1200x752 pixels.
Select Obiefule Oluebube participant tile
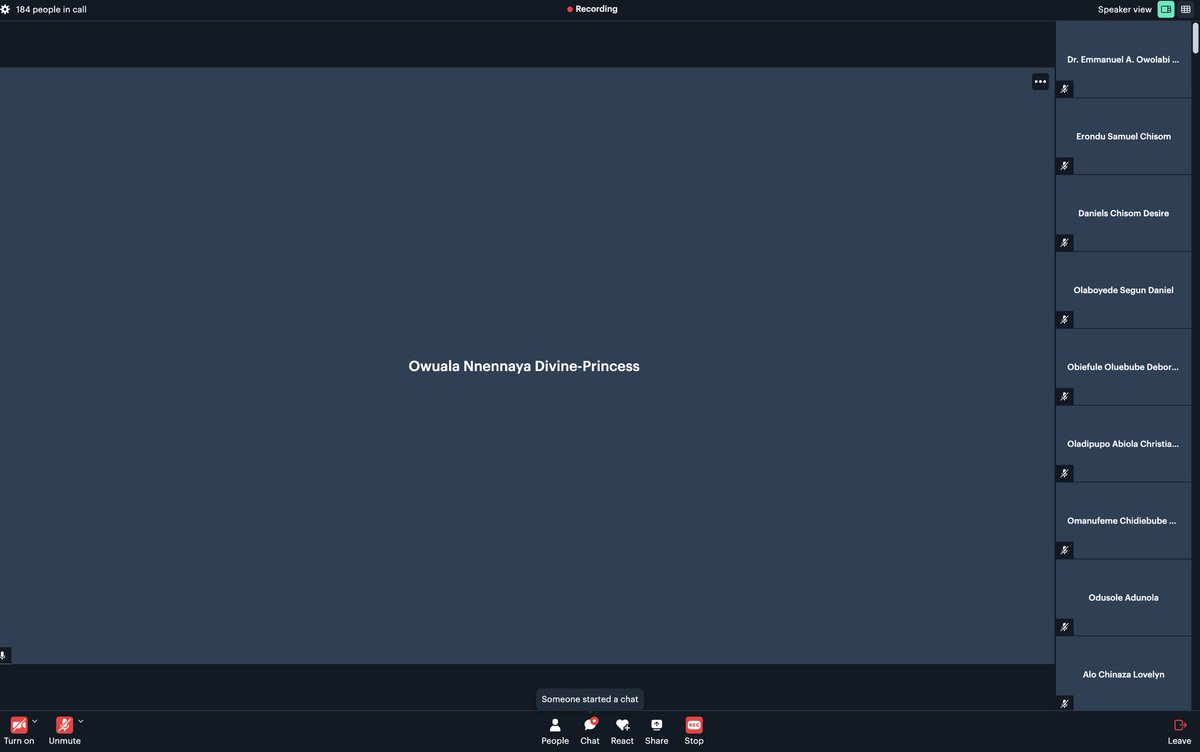tap(1123, 367)
